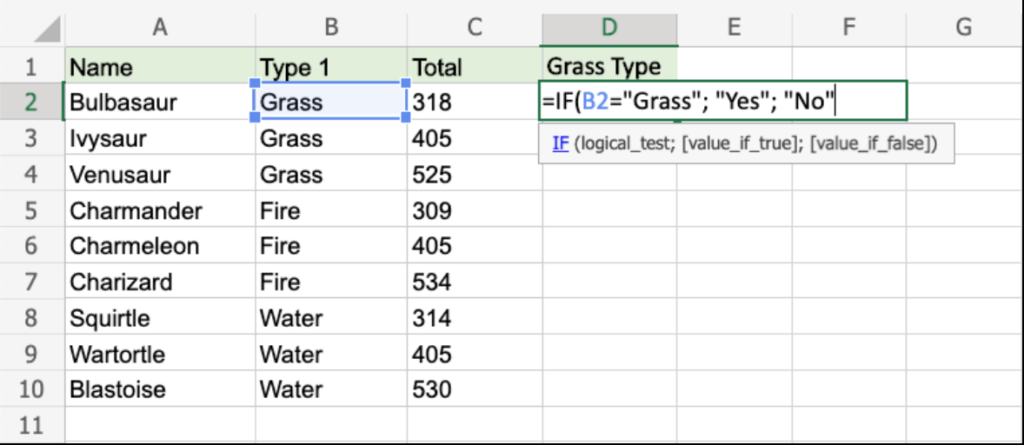Click Wartortle's Water type cell
The image size is (1024, 445).
pos(331,354)
